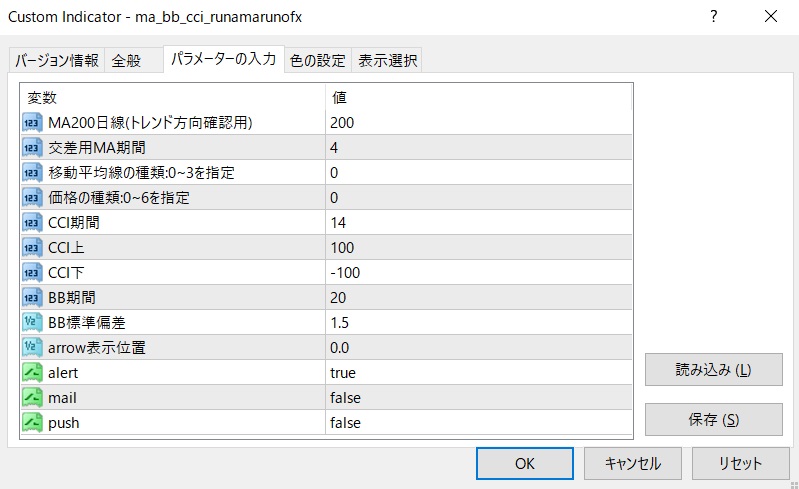
Task: Select the mail value false
Action: [x=345, y=398]
